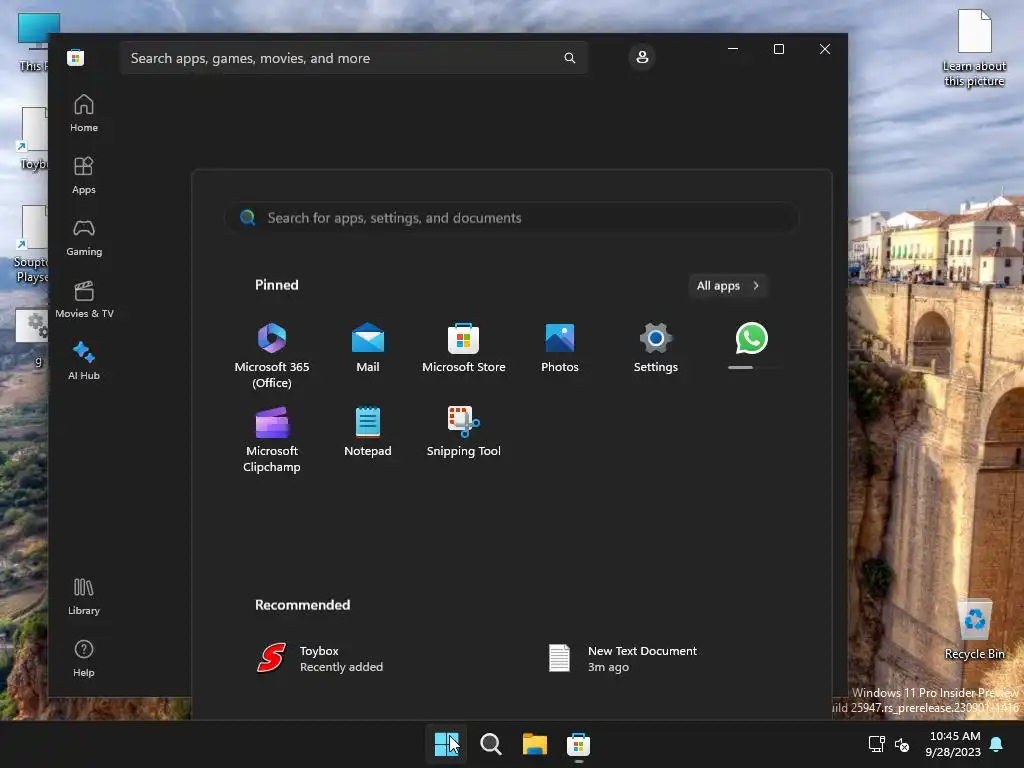Image resolution: width=1024 pixels, height=768 pixels.
Task: Click the muted volume tray icon
Action: tap(902, 744)
